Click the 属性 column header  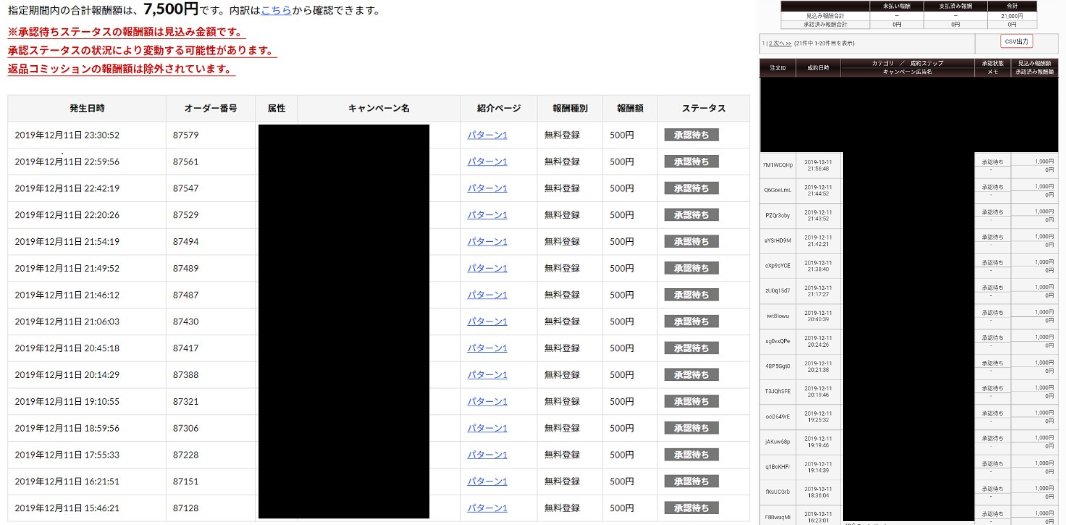coord(277,108)
